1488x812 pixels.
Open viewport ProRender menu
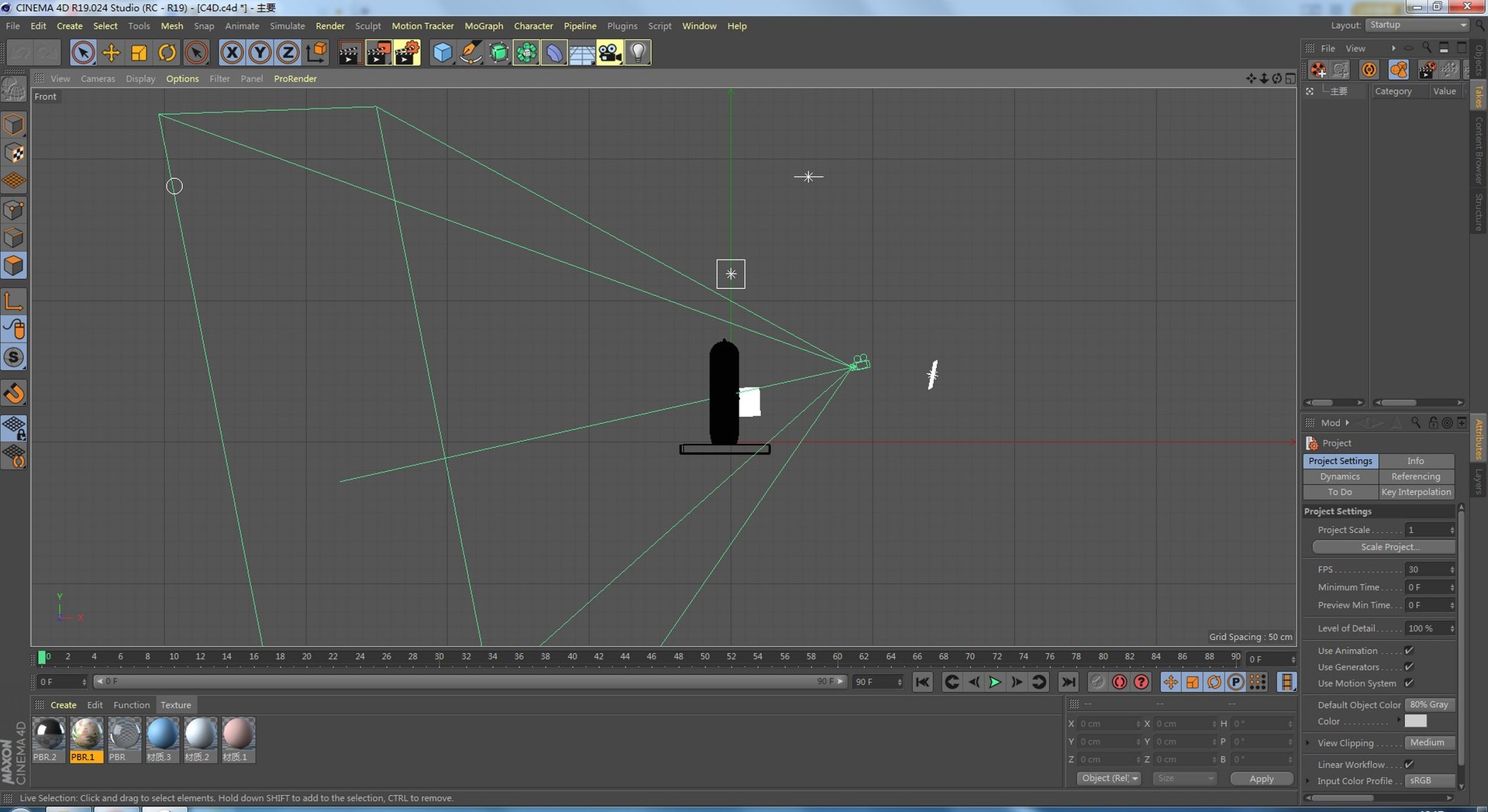(x=295, y=78)
